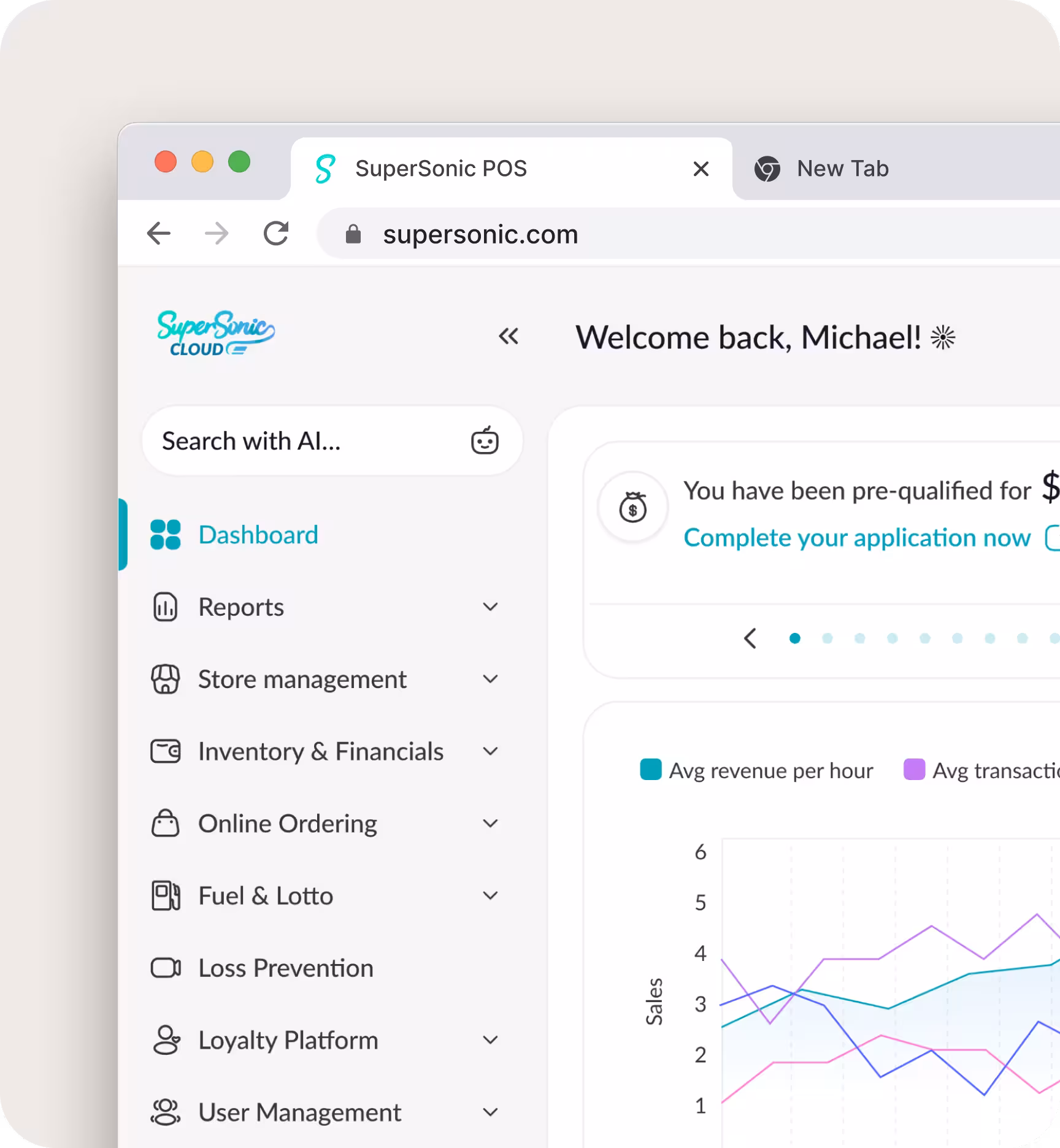The width and height of the screenshot is (1060, 1148).
Task: Collapse the sidebar with double-chevron icon
Action: tap(509, 336)
